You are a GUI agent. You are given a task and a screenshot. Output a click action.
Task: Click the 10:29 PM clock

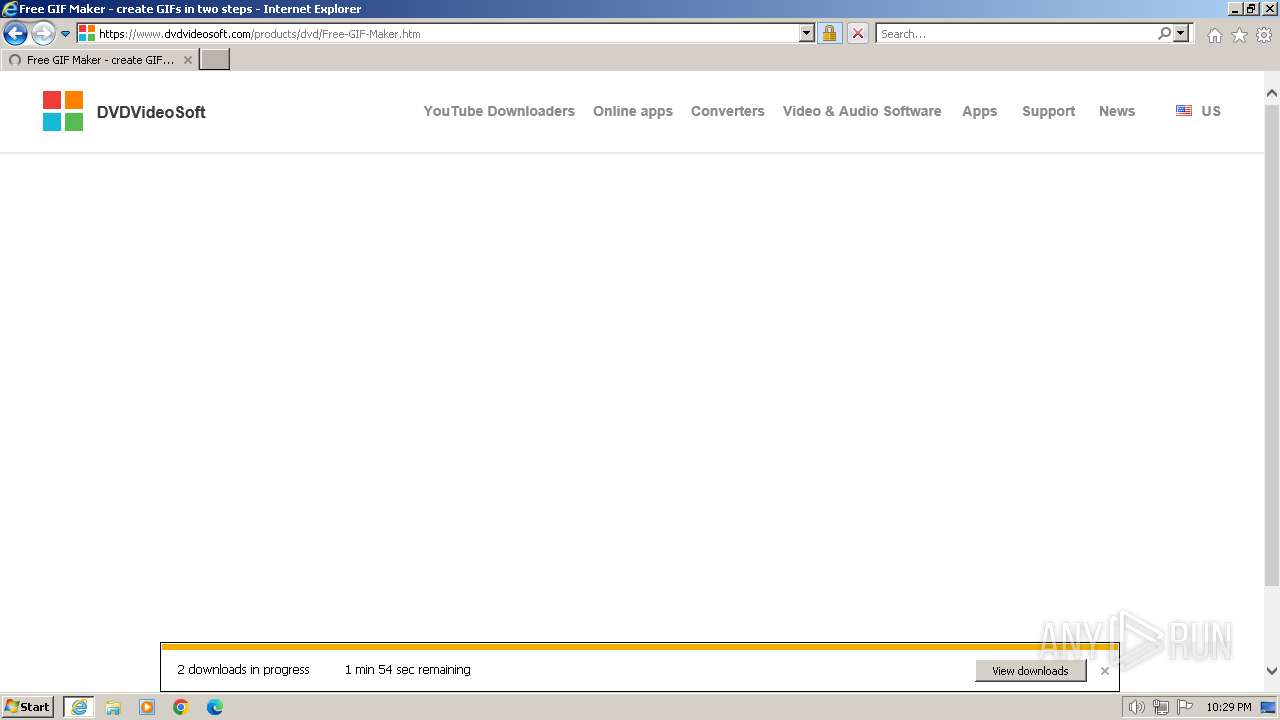pos(1229,707)
